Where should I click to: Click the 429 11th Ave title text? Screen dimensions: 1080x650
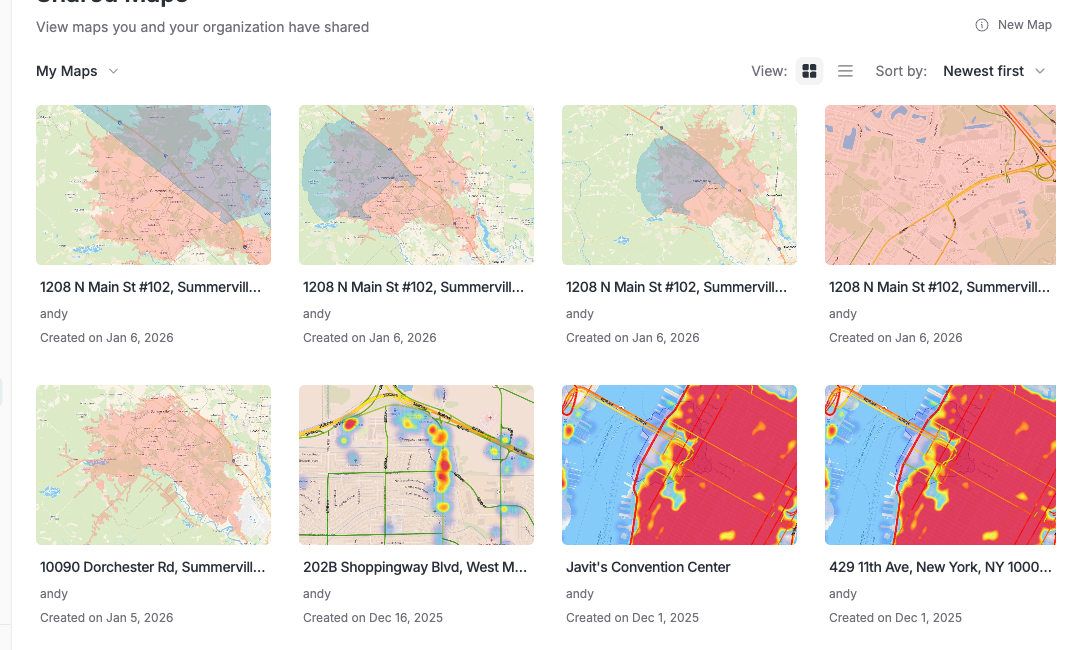(x=940, y=567)
